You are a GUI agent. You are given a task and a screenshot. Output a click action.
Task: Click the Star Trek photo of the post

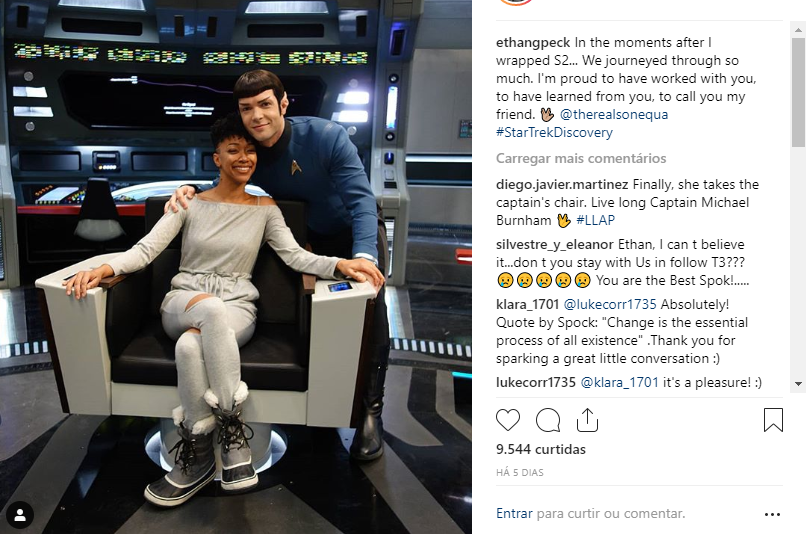click(x=236, y=267)
